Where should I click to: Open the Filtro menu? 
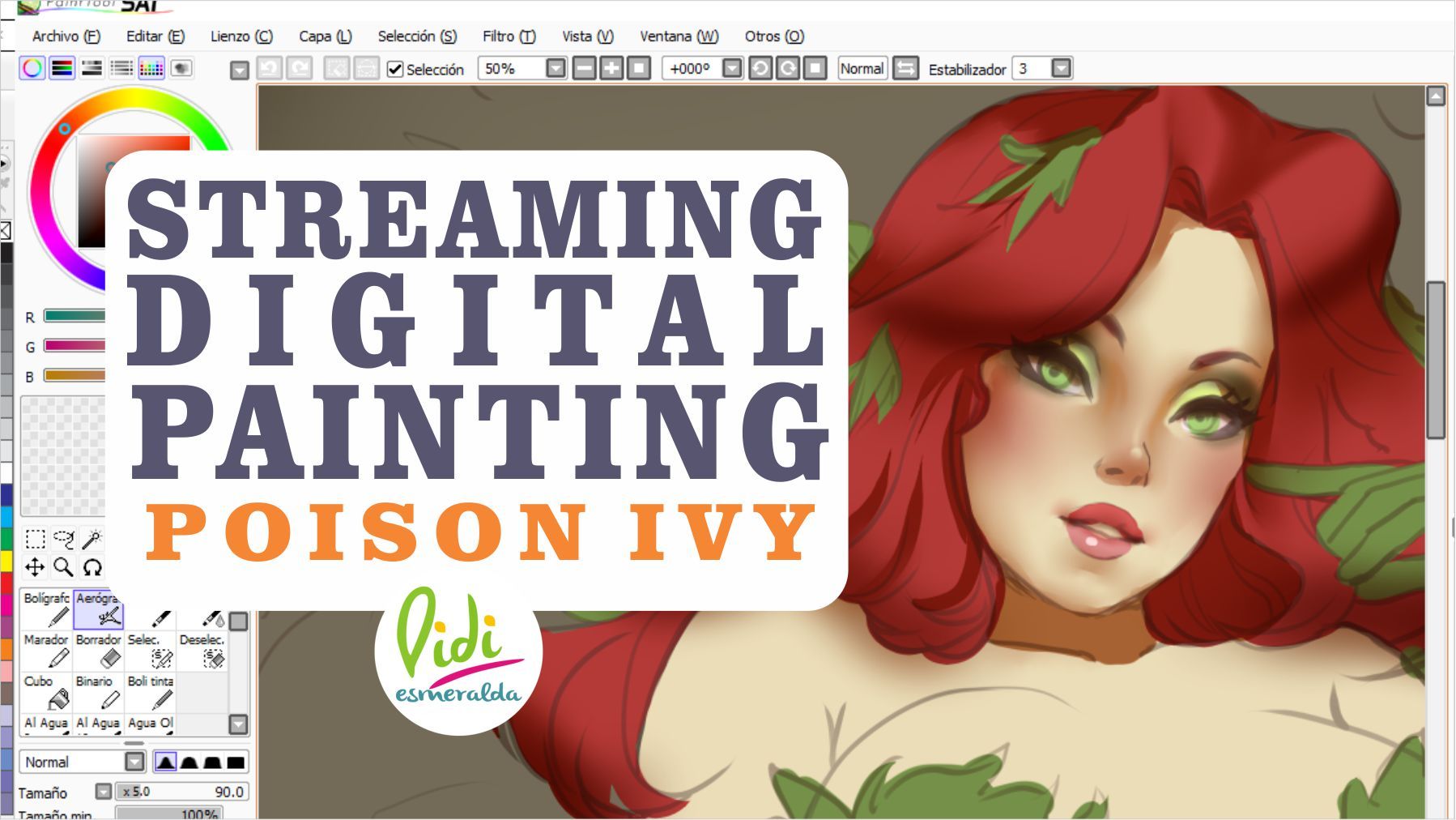[509, 36]
